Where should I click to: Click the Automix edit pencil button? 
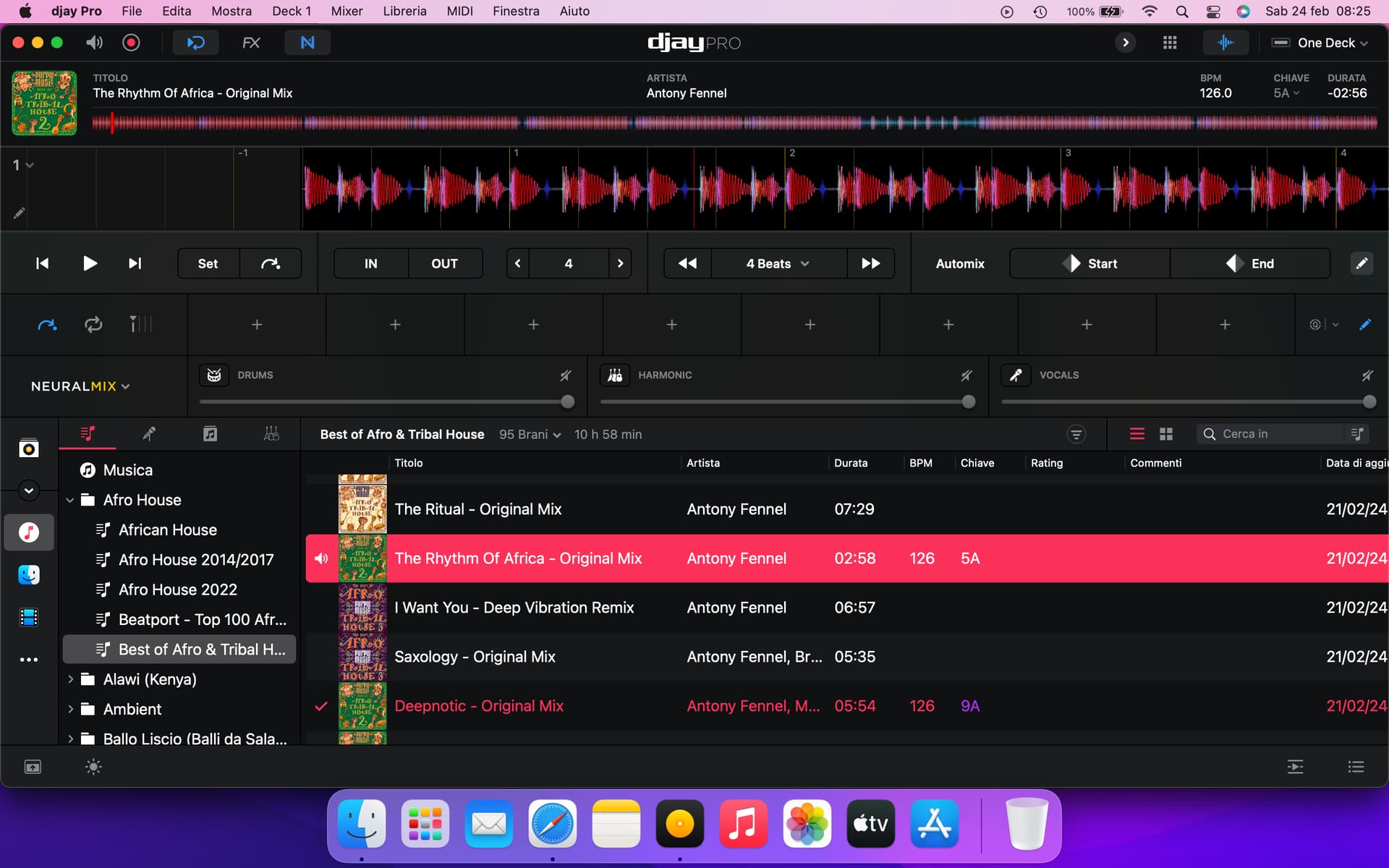1362,263
